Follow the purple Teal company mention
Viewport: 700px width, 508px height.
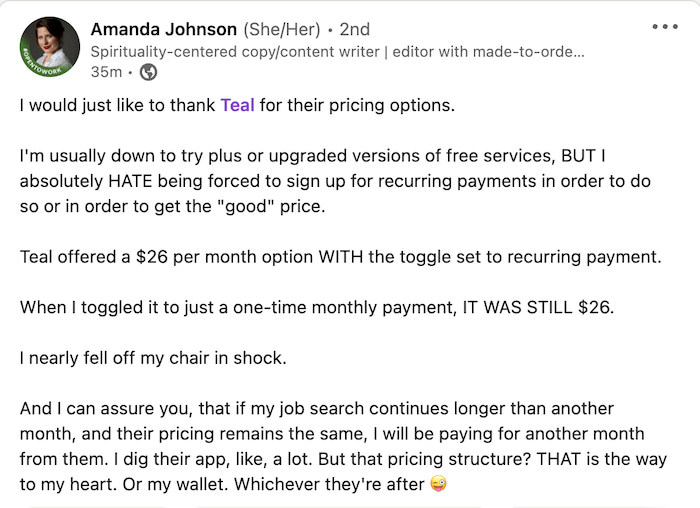pyautogui.click(x=238, y=105)
